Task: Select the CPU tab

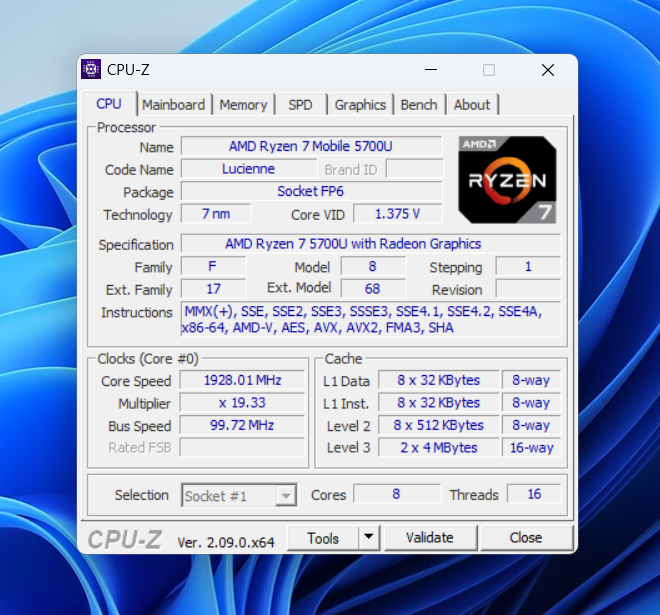Action: 109,104
